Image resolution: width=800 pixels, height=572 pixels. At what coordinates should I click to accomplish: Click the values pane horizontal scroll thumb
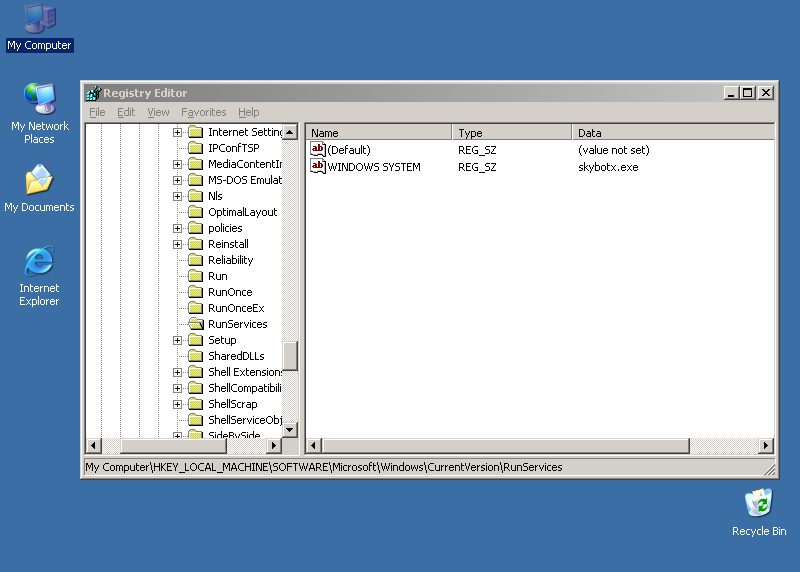[506, 445]
